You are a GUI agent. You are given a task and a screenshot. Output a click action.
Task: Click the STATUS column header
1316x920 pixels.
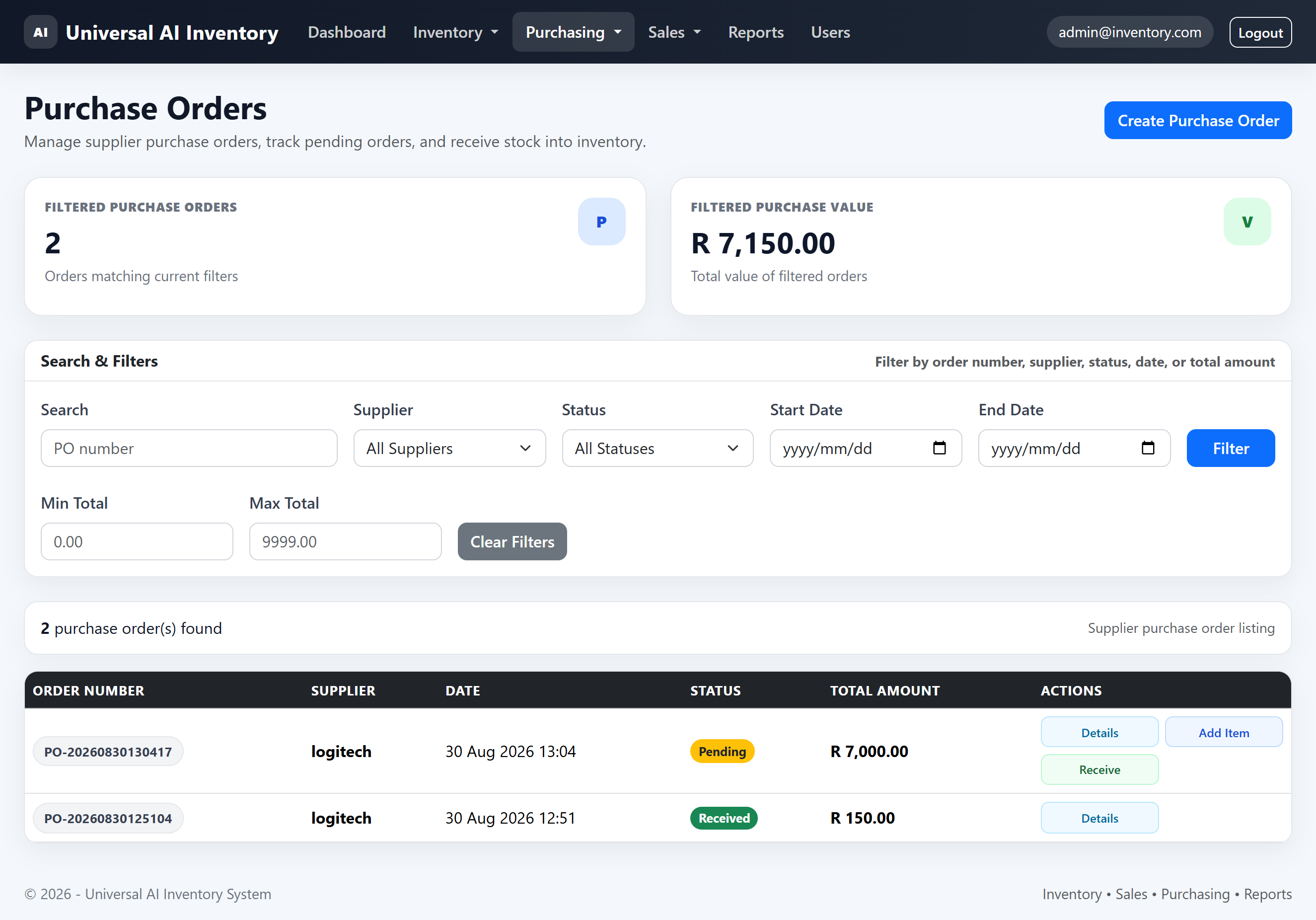pos(715,690)
